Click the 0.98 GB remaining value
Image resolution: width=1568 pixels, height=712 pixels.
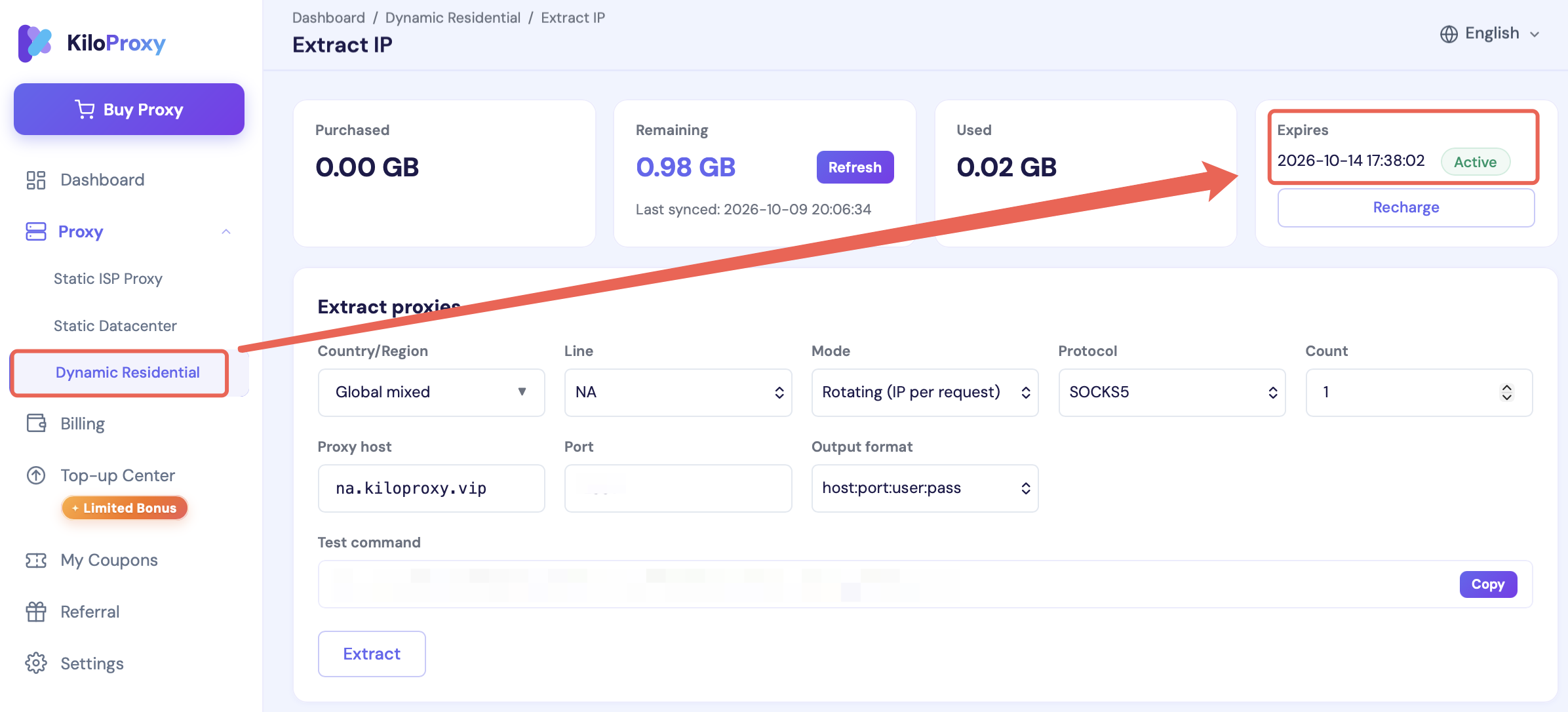tap(686, 167)
